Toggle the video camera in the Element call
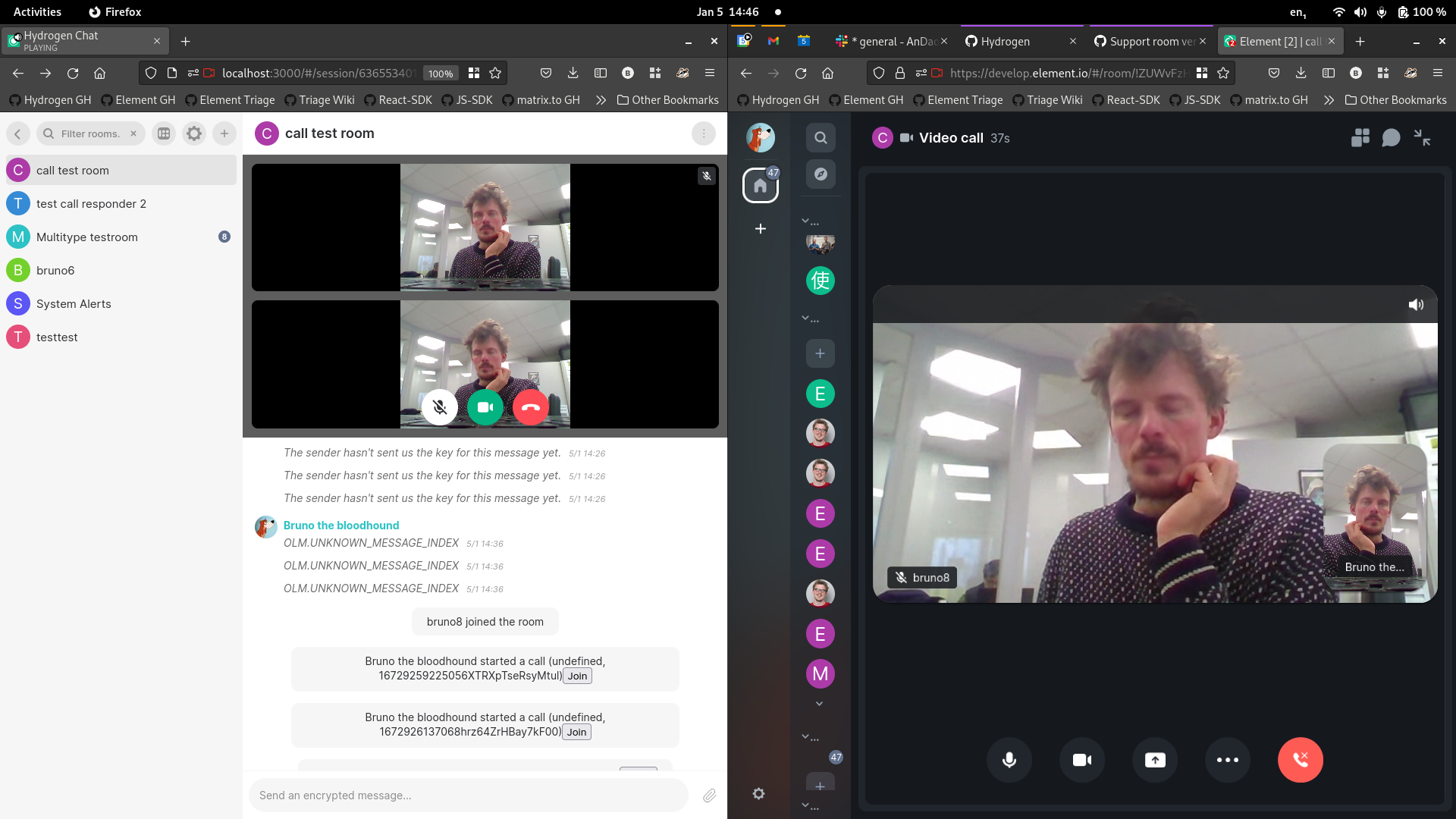Image resolution: width=1456 pixels, height=819 pixels. tap(1082, 760)
